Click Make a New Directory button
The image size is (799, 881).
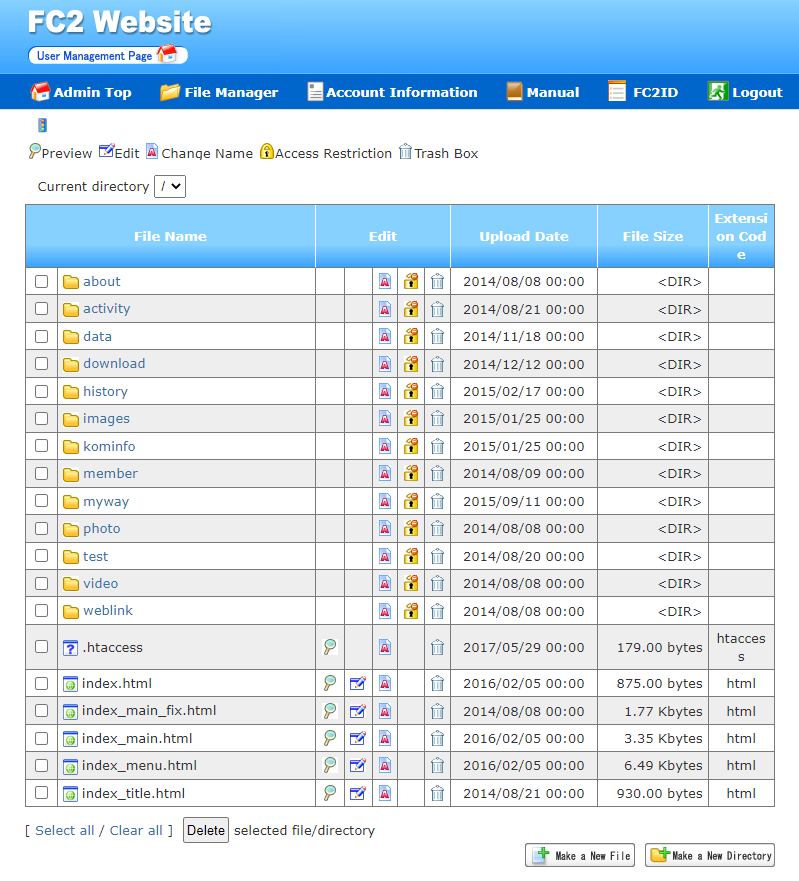point(710,855)
